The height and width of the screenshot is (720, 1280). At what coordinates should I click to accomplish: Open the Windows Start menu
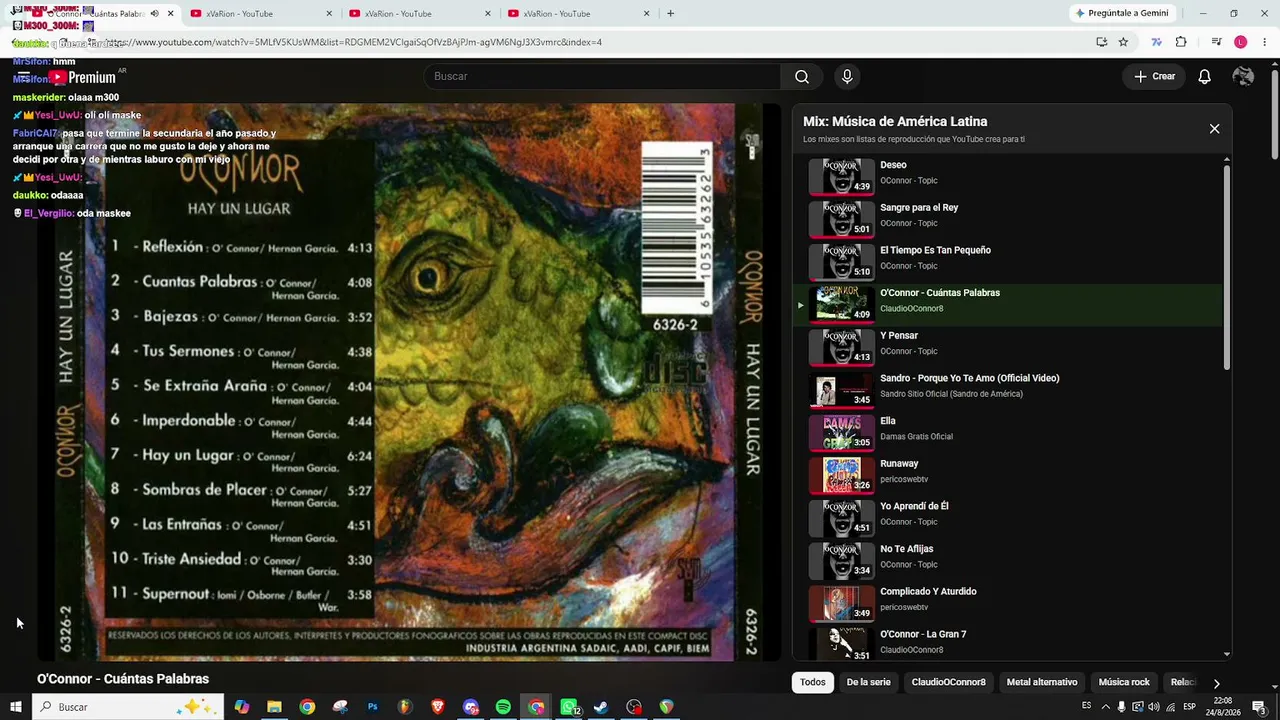coord(16,707)
